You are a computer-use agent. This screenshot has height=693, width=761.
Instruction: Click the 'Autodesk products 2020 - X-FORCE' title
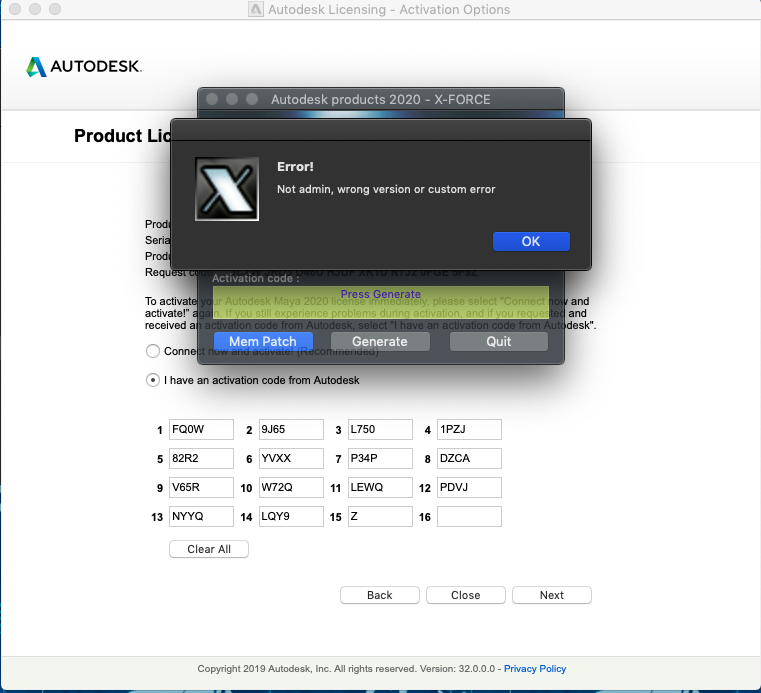[380, 99]
